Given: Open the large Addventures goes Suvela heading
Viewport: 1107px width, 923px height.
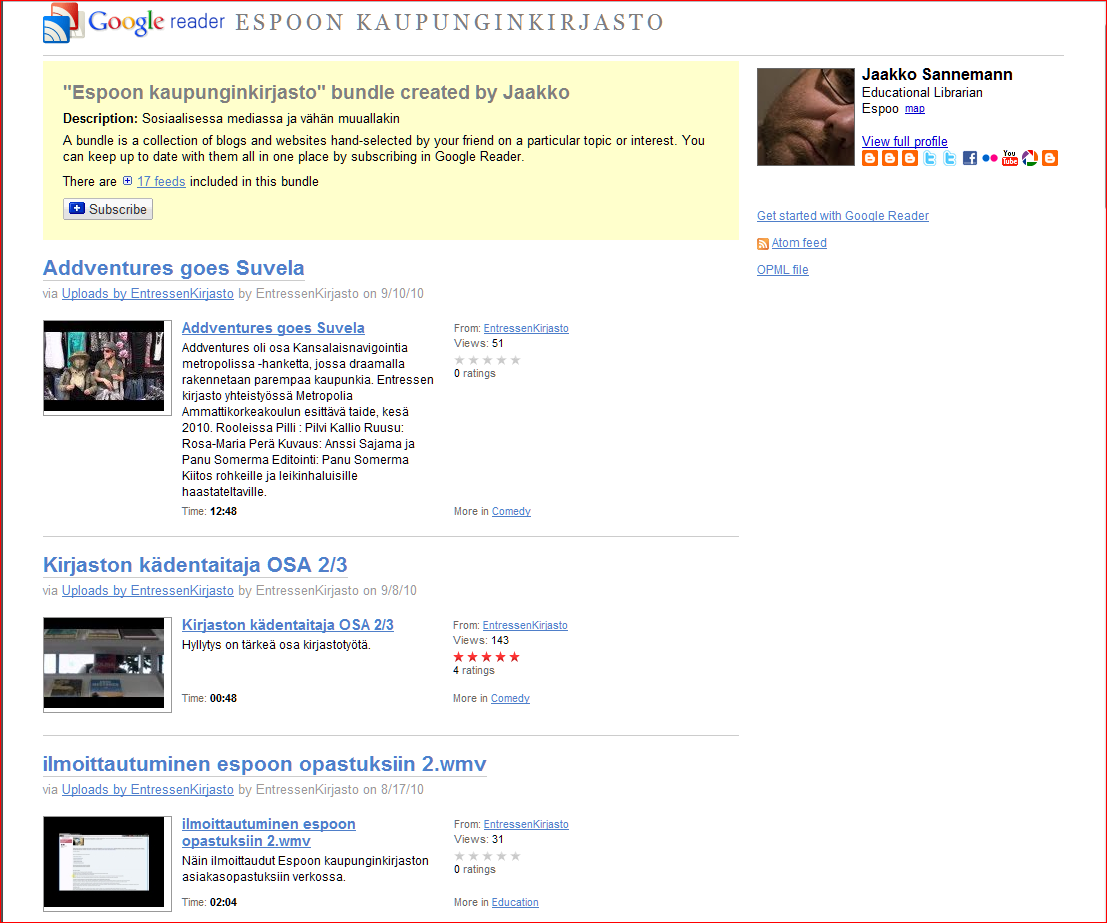Looking at the screenshot, I should 174,268.
